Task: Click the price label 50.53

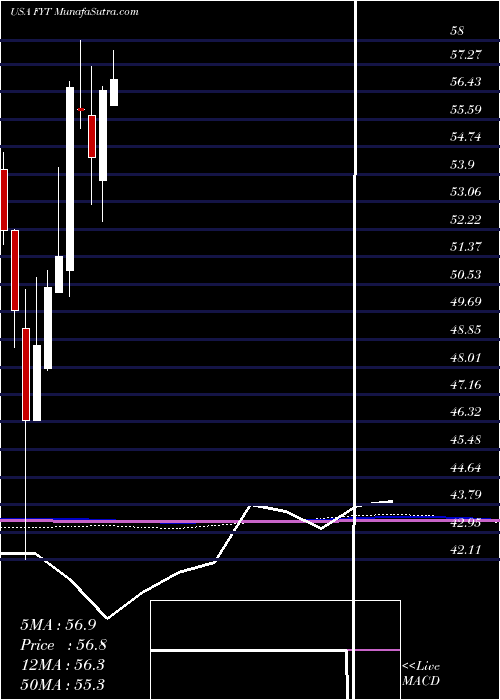Action: [466, 275]
